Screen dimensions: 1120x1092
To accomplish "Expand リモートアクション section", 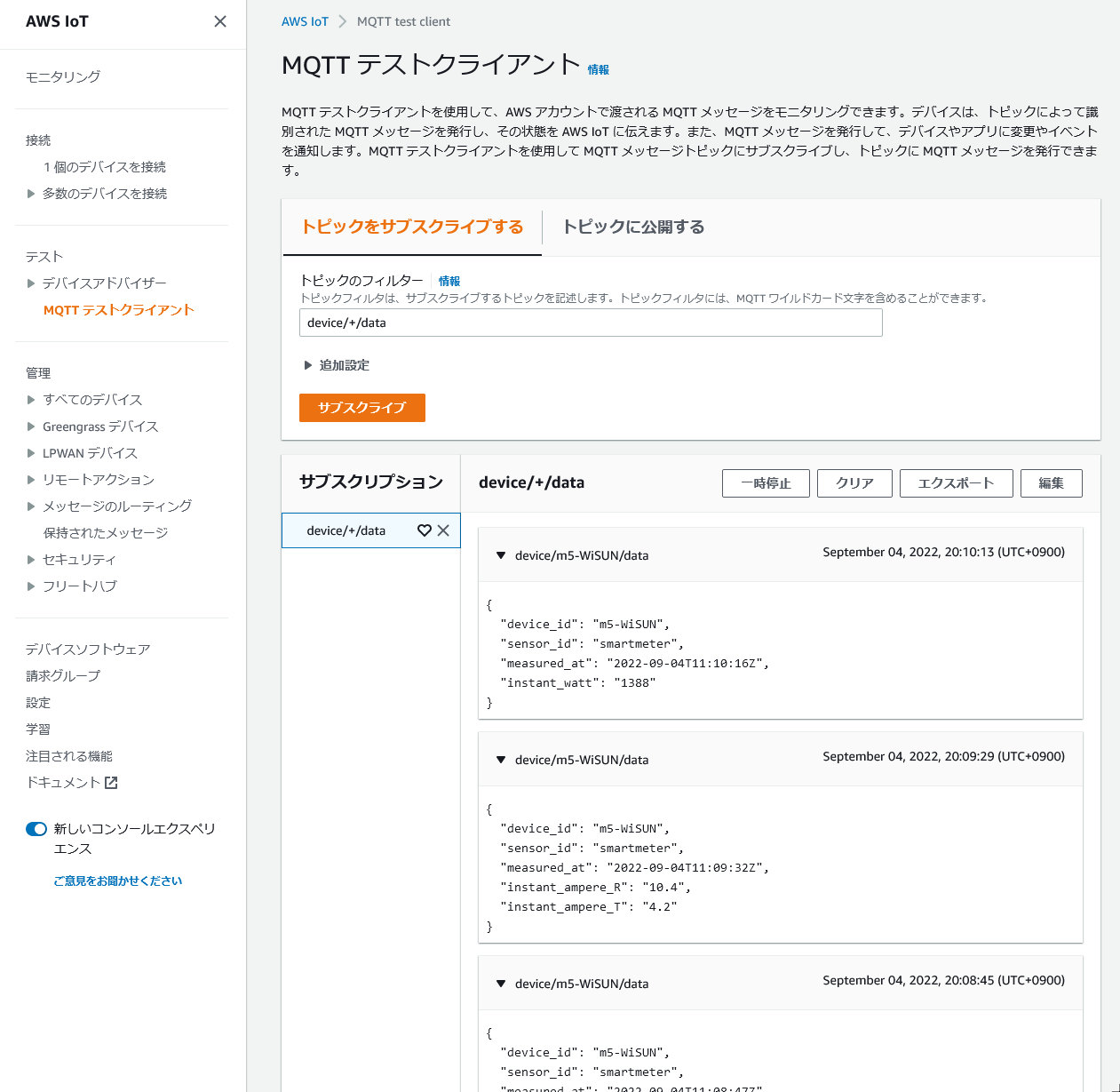I will tap(31, 480).
